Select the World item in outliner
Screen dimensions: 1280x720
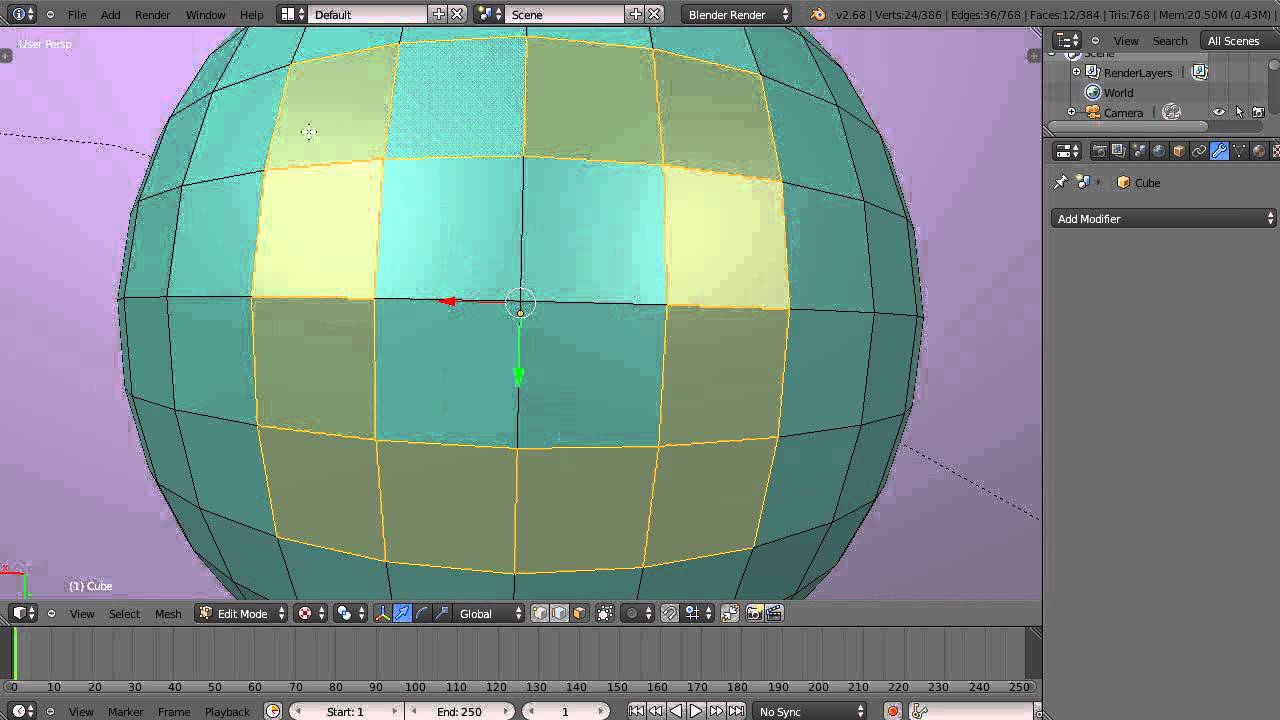pyautogui.click(x=1118, y=92)
